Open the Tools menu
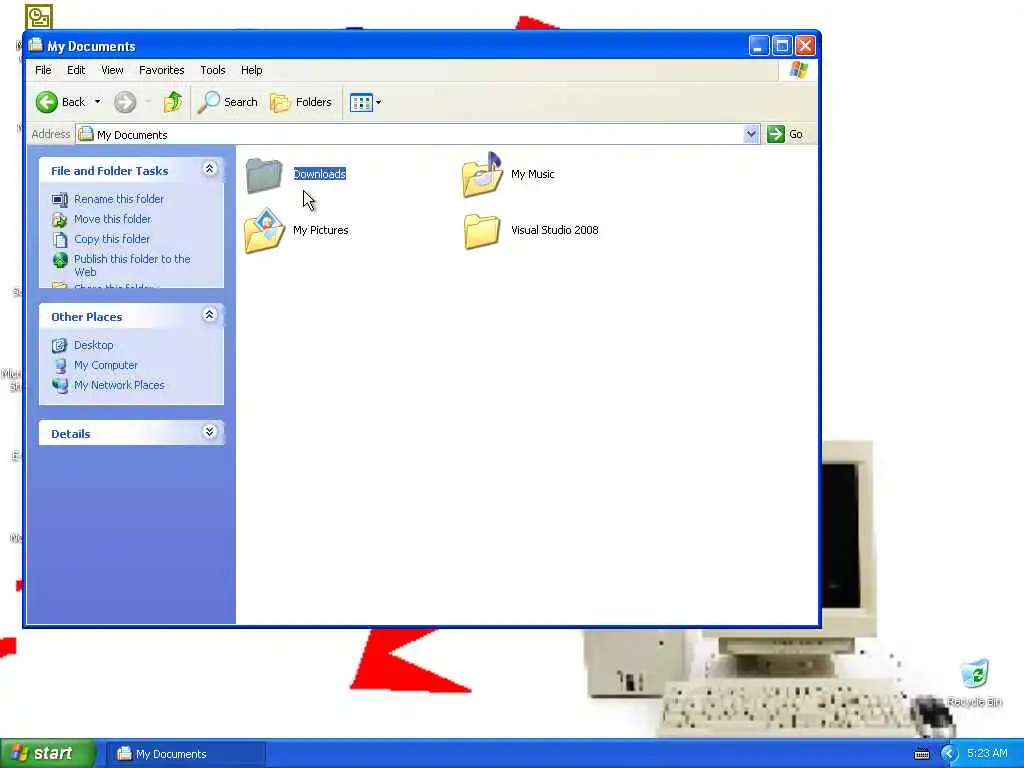Viewport: 1024px width, 768px height. point(213,70)
